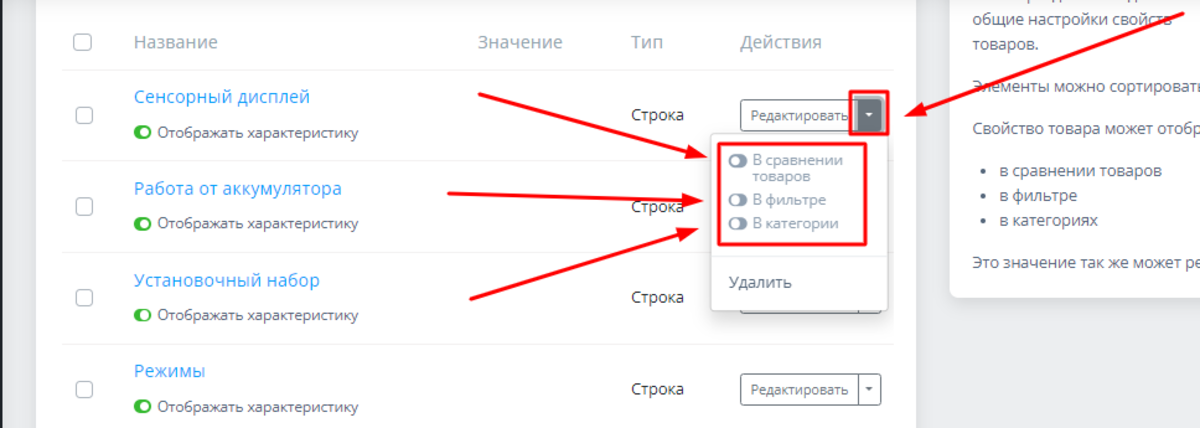Expand dropdown arrow in the Режимы row
This screenshot has width=1200, height=428.
[870, 389]
